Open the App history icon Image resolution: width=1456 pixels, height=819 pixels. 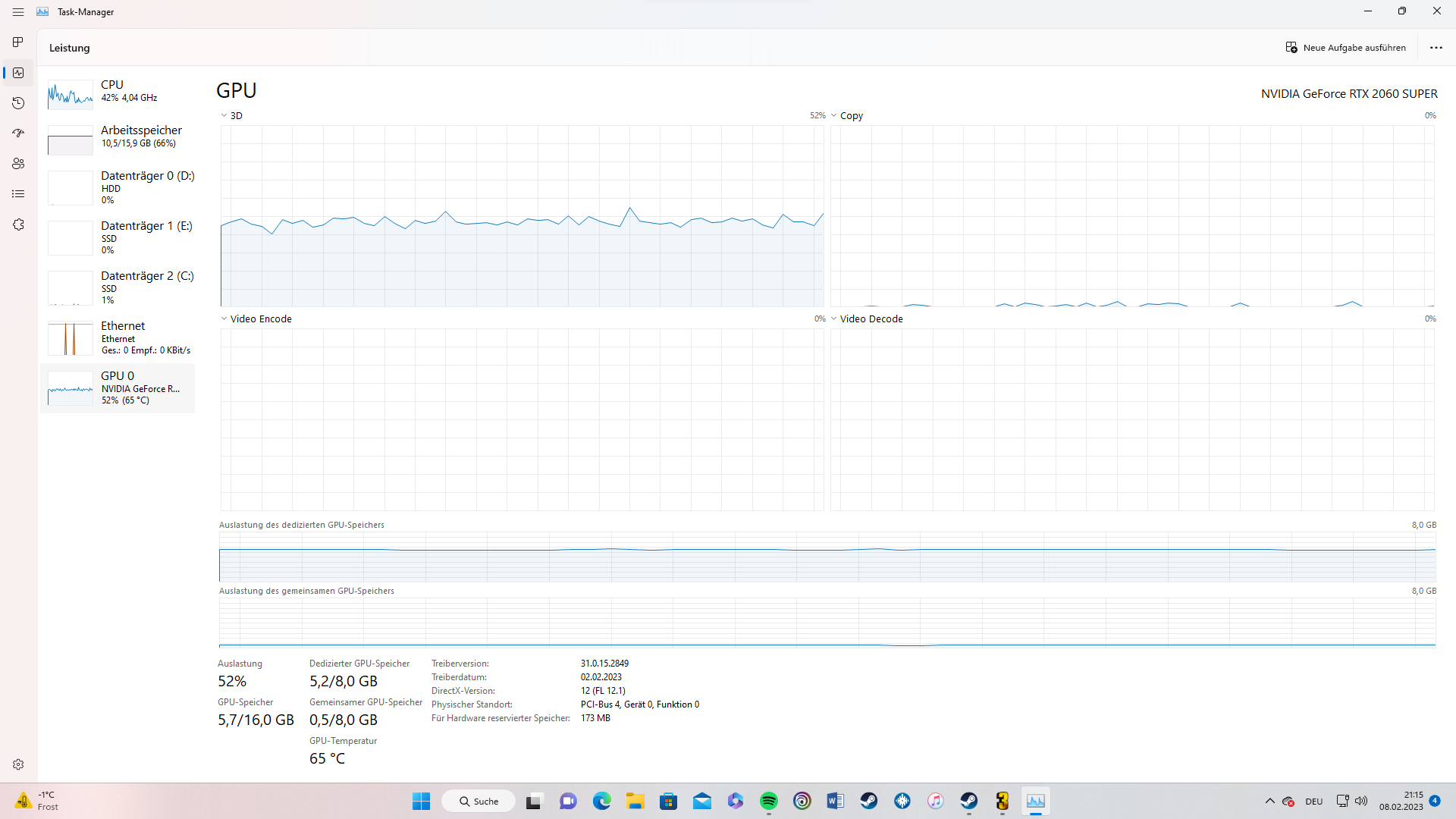[18, 103]
